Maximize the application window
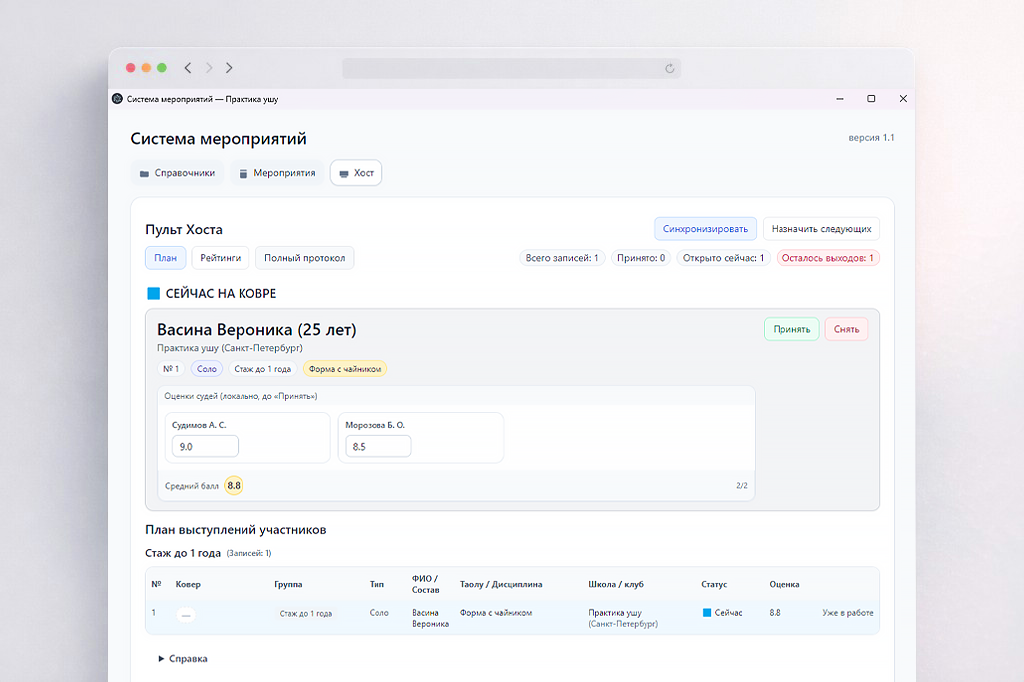Image resolution: width=1024 pixels, height=682 pixels. pos(871,99)
